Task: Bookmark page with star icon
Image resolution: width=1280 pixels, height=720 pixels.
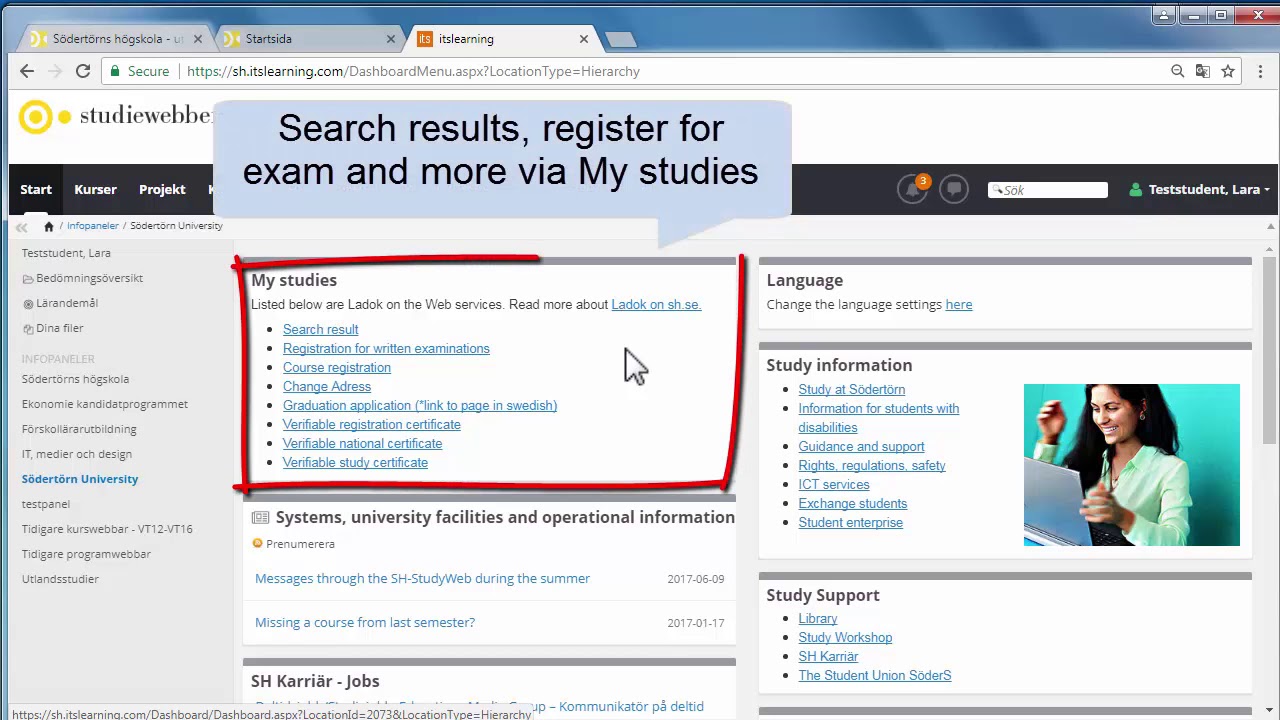Action: [x=1228, y=71]
